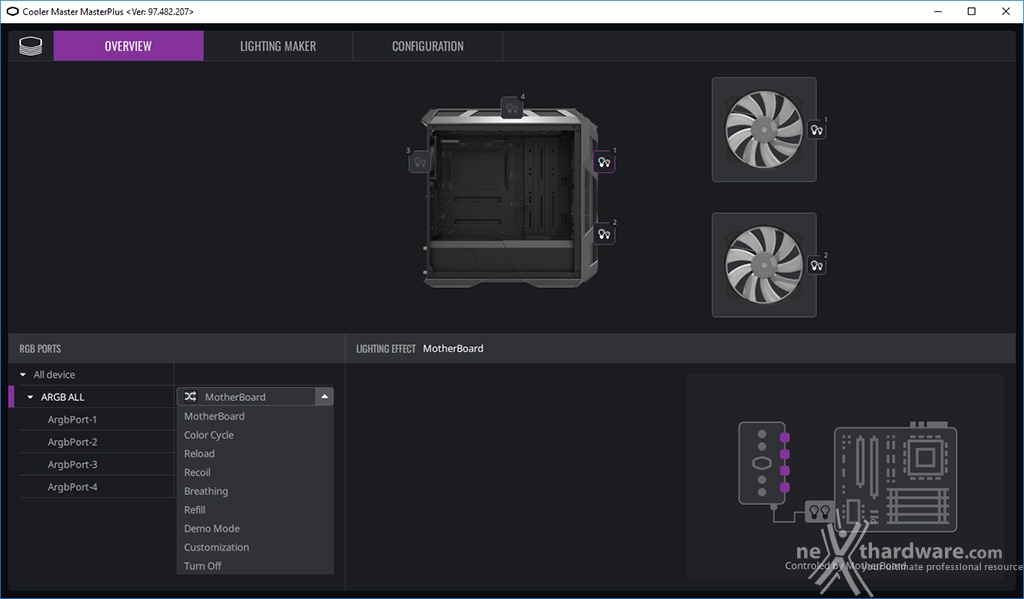The image size is (1024, 599).
Task: Collapse the All device tree node
Action: point(23,374)
